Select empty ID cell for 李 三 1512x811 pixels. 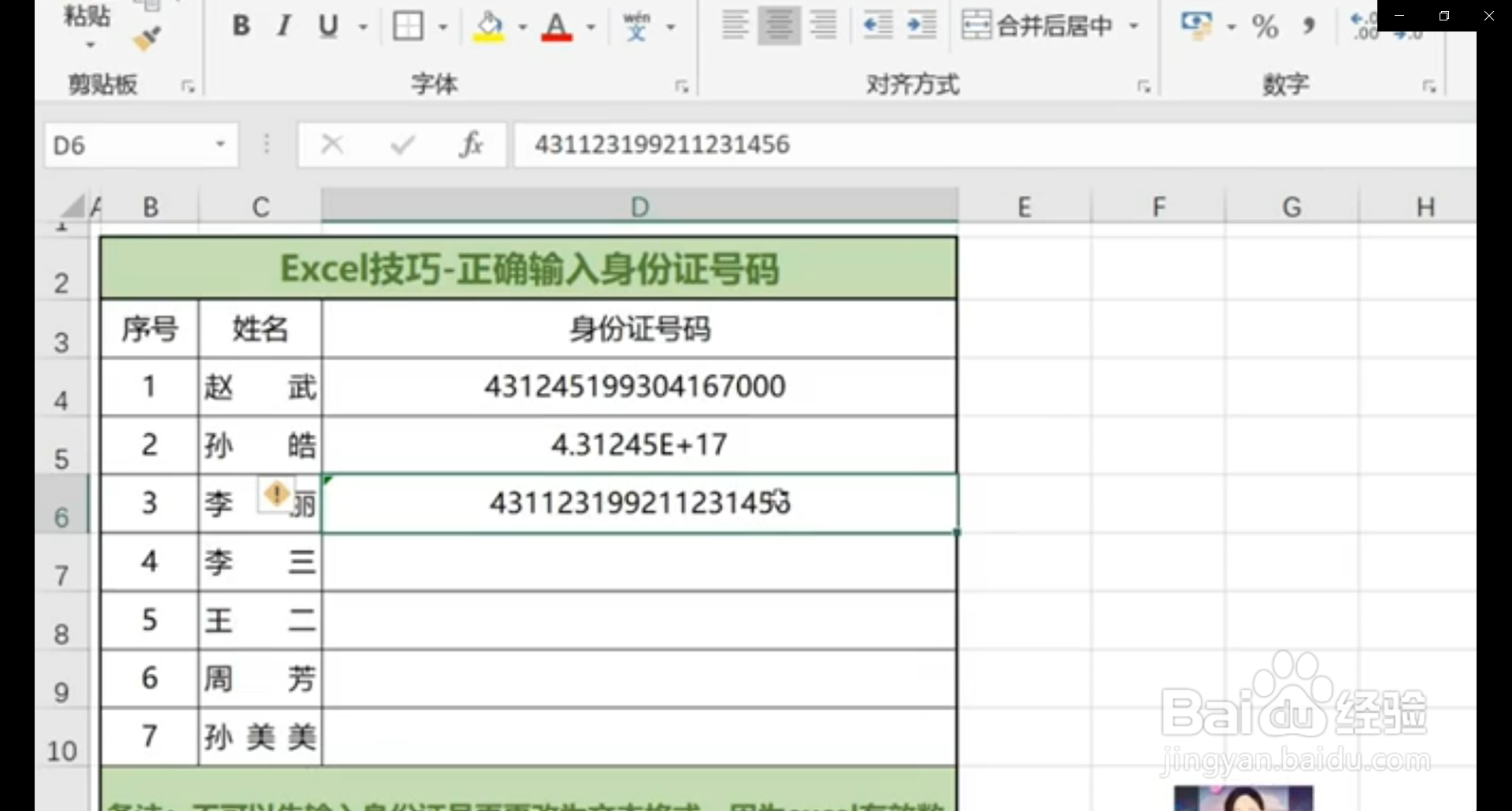(639, 561)
